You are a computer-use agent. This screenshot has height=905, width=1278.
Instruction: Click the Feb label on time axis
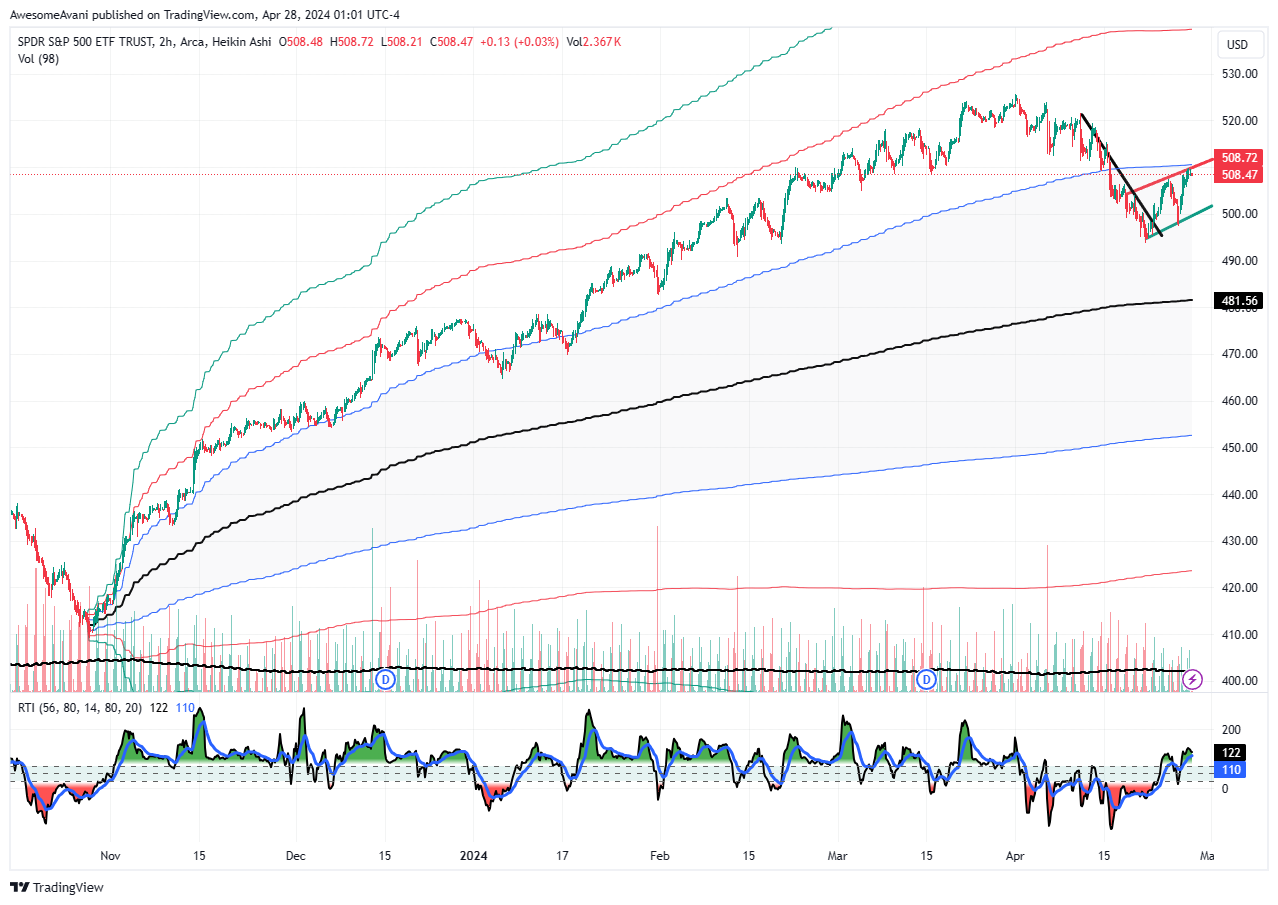click(x=659, y=857)
